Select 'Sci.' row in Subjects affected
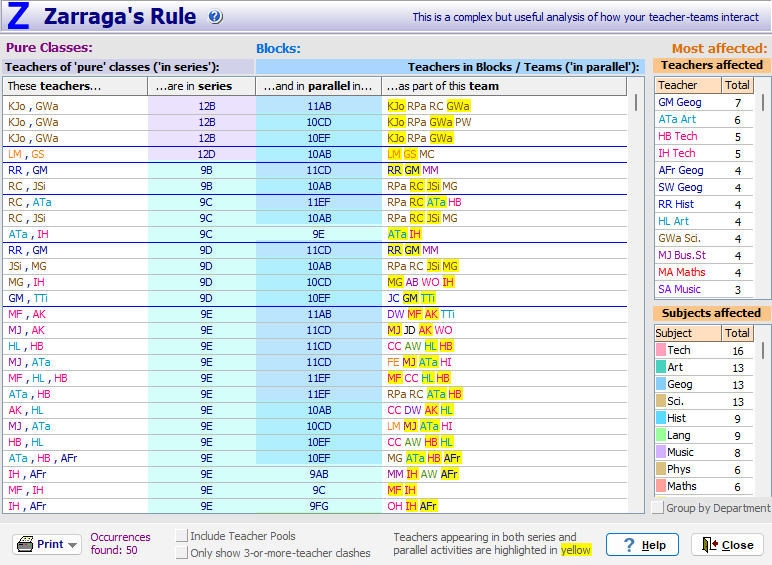Image resolution: width=772 pixels, height=565 pixels. (704, 401)
